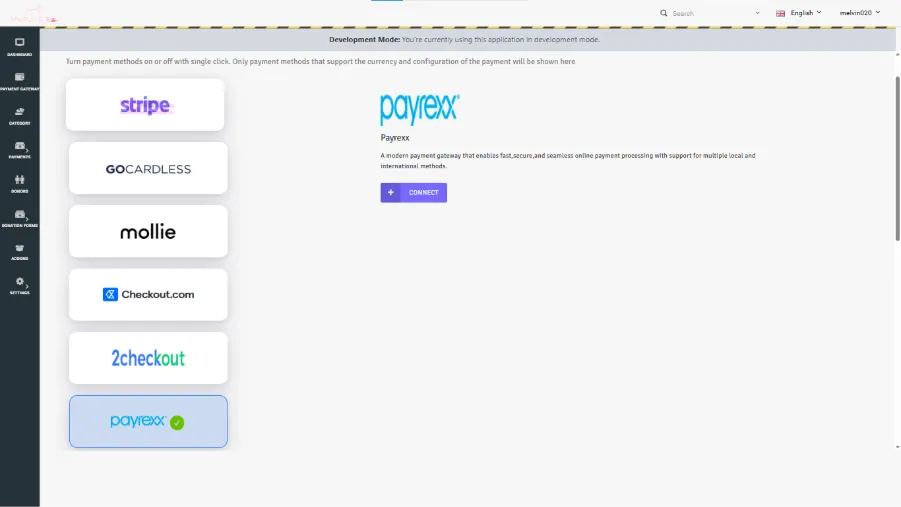The height and width of the screenshot is (507, 901).
Task: Click the scrollbar up arrow
Action: tap(898, 55)
